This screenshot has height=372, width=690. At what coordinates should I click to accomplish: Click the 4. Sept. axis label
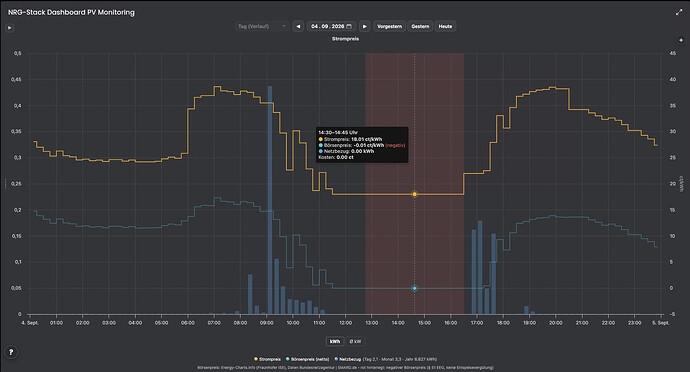pos(30,323)
